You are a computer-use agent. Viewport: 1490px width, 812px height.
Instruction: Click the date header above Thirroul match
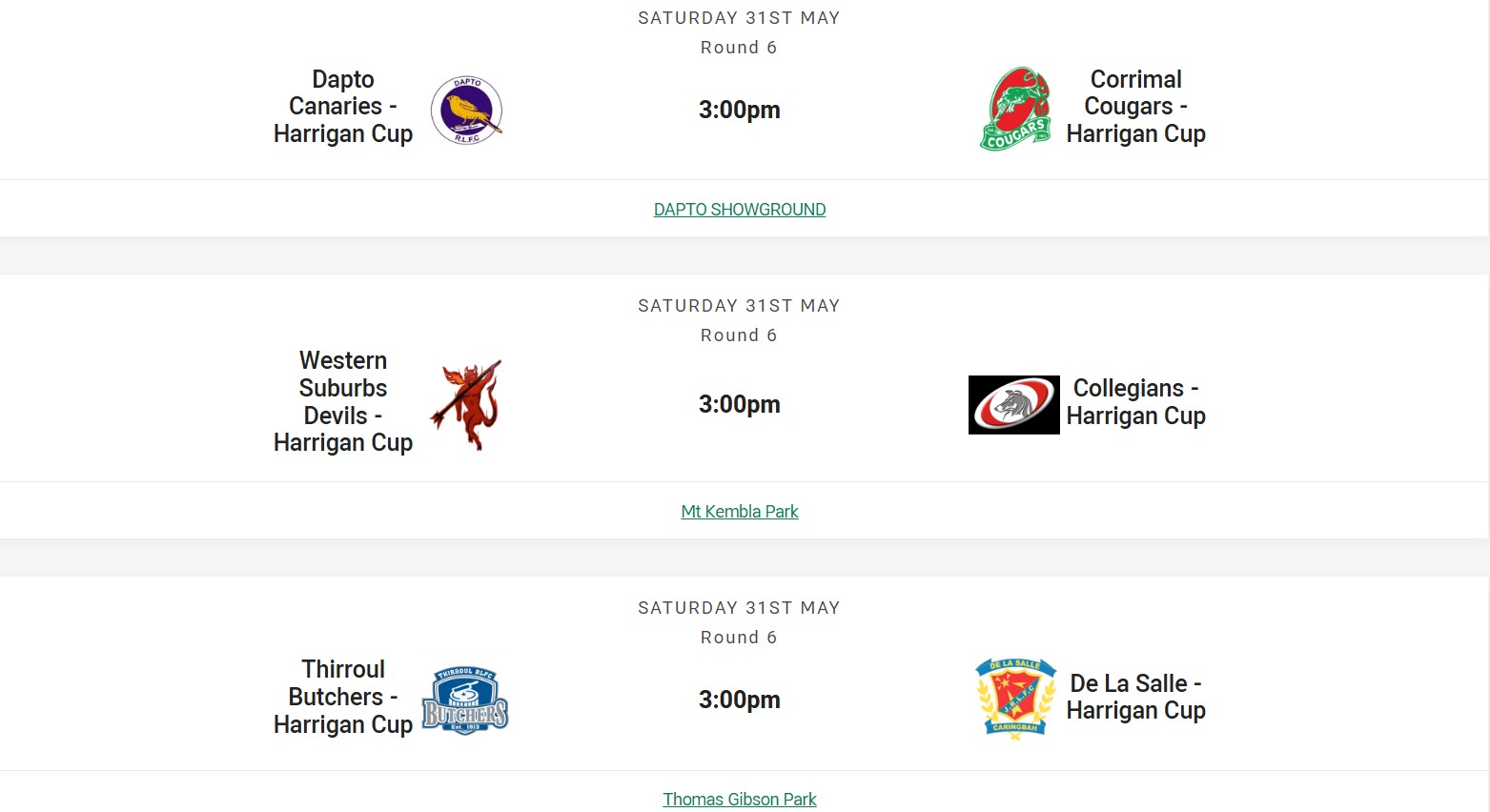(x=739, y=608)
